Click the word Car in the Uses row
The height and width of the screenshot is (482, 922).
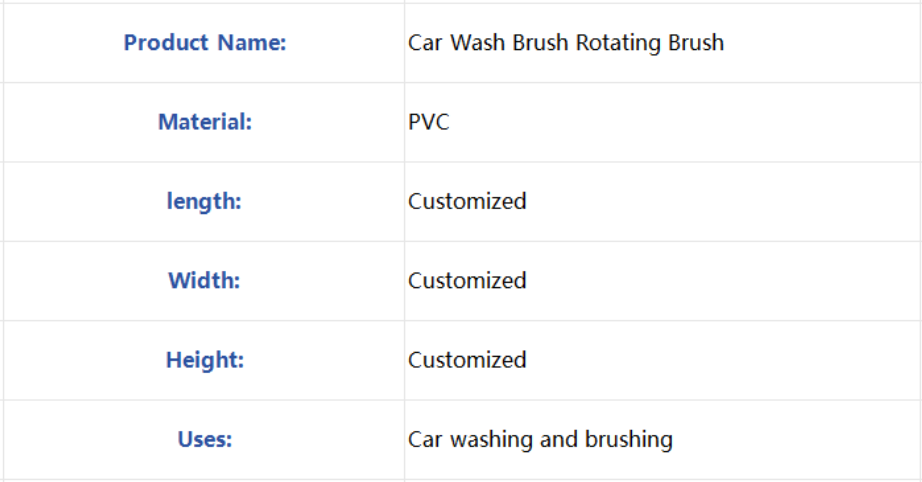(425, 440)
